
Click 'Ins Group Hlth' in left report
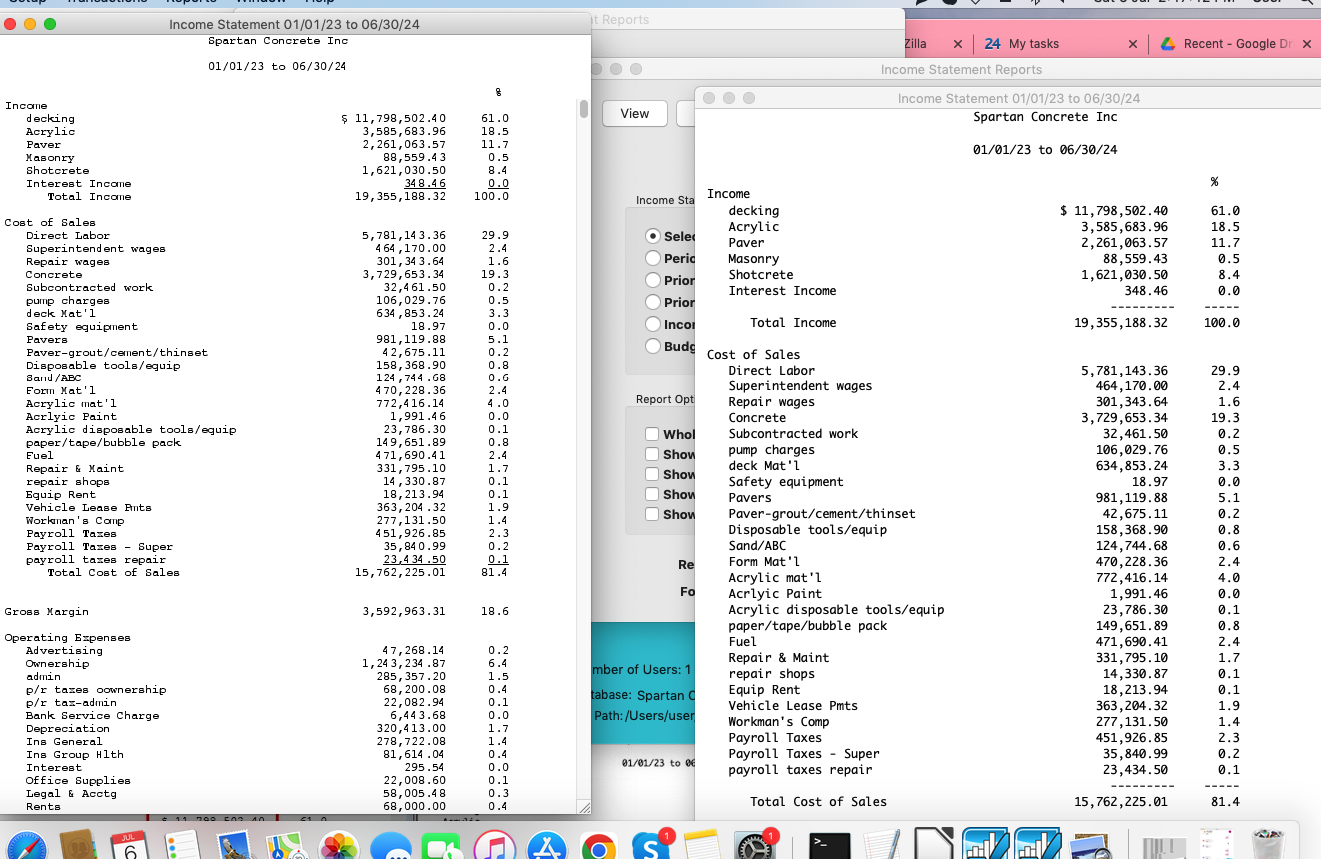(x=75, y=755)
